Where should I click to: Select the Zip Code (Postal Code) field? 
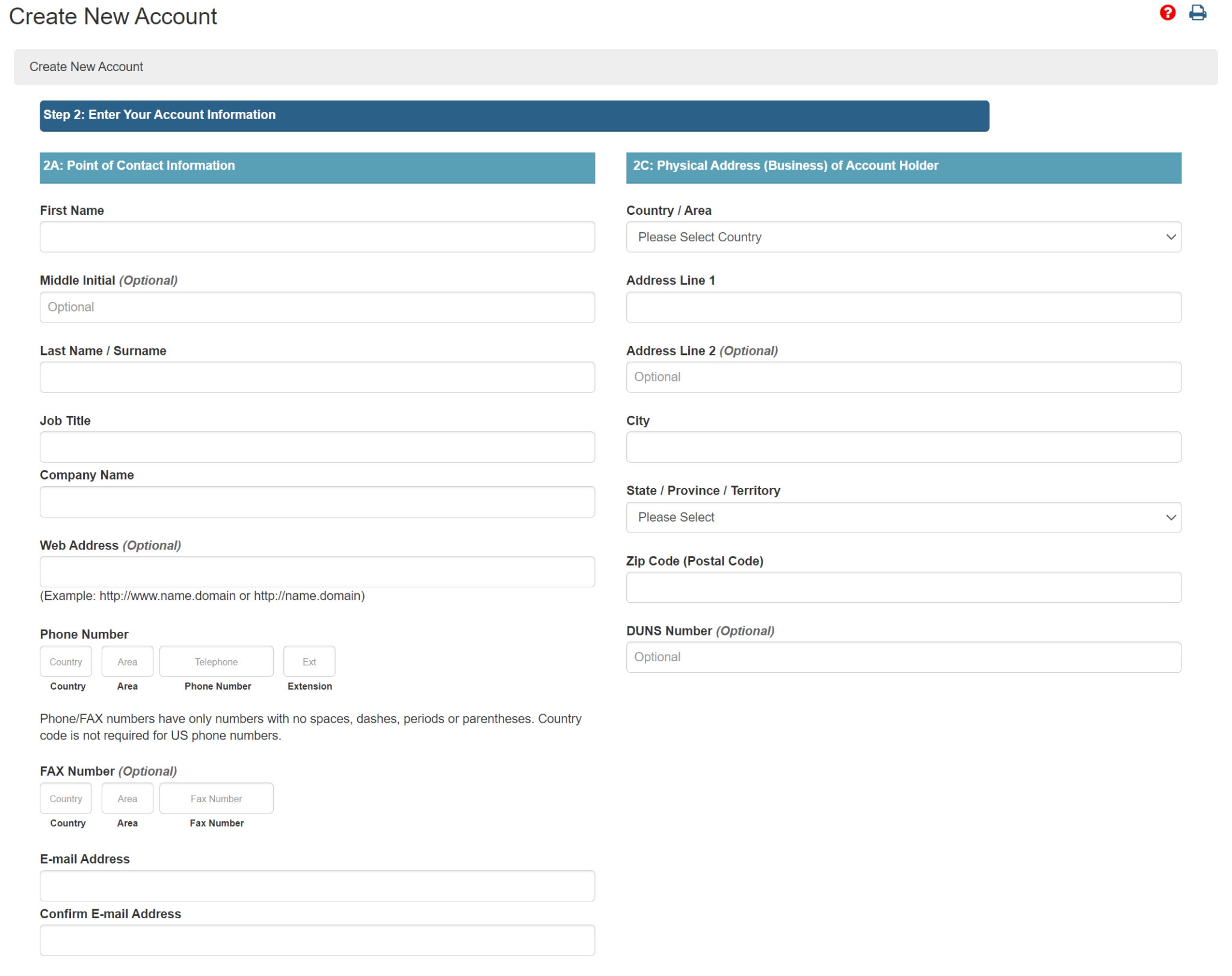904,587
